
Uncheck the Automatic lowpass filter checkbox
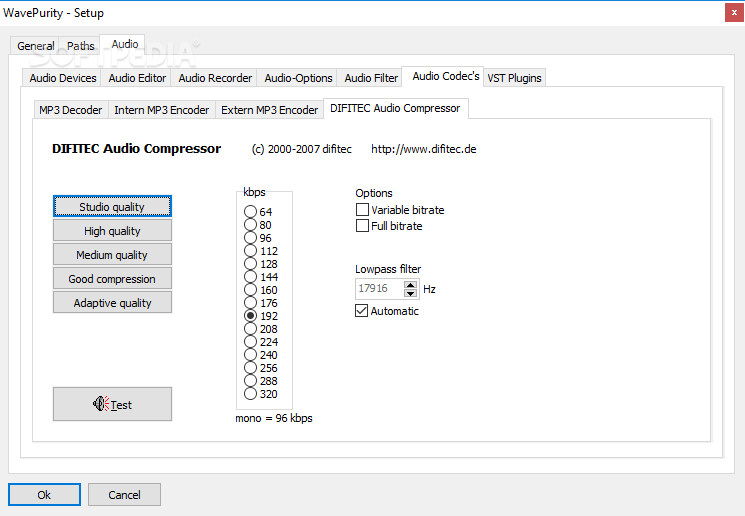(x=362, y=311)
